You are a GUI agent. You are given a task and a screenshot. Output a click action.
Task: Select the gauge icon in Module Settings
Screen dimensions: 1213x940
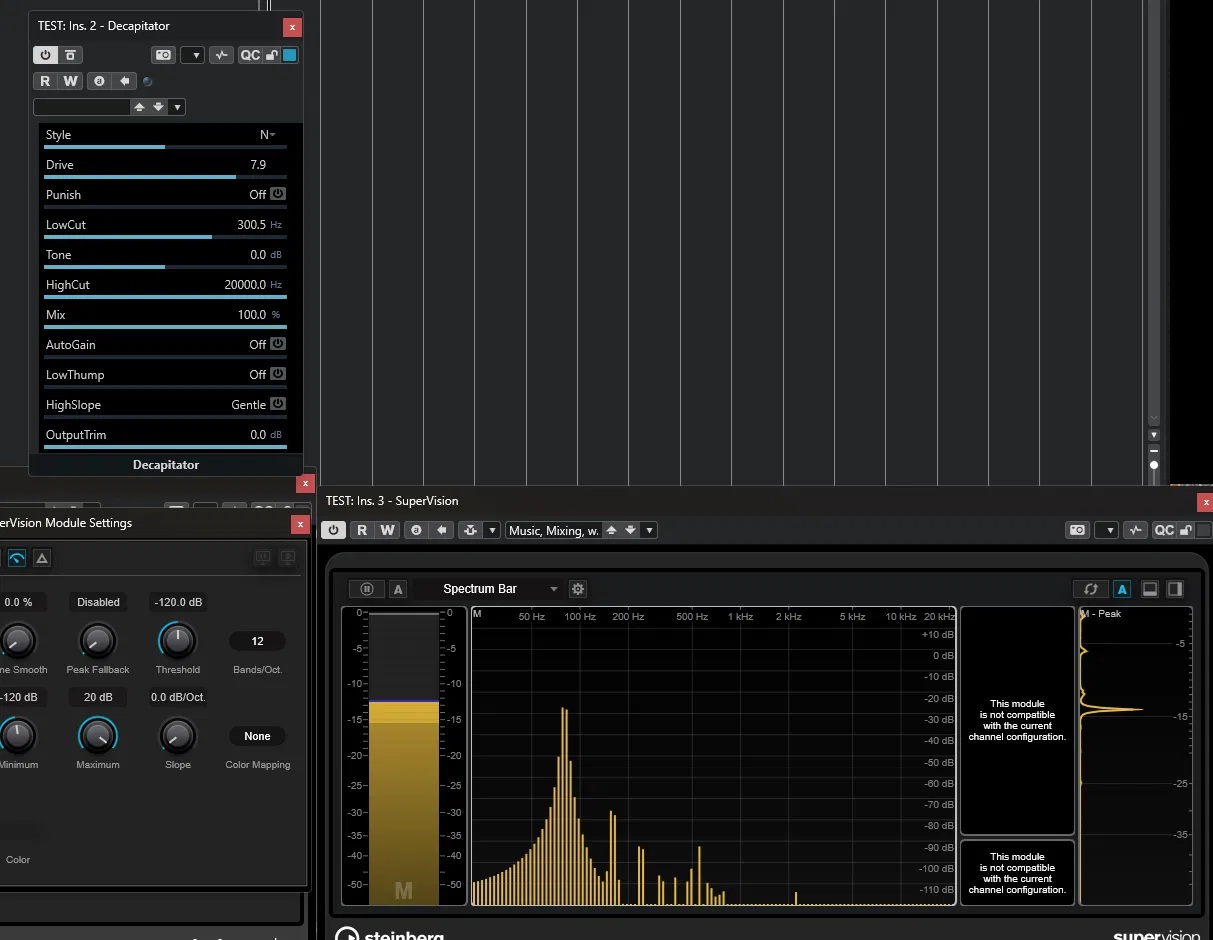(17, 558)
